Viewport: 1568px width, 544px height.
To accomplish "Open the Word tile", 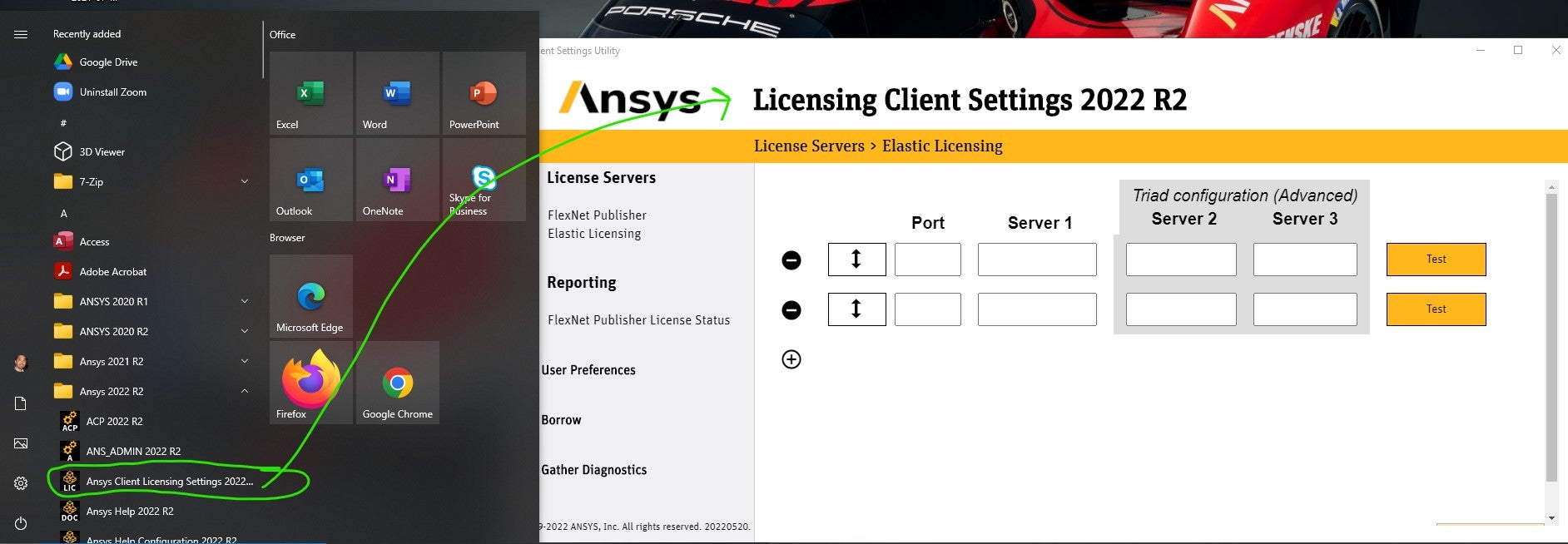I will tap(398, 93).
